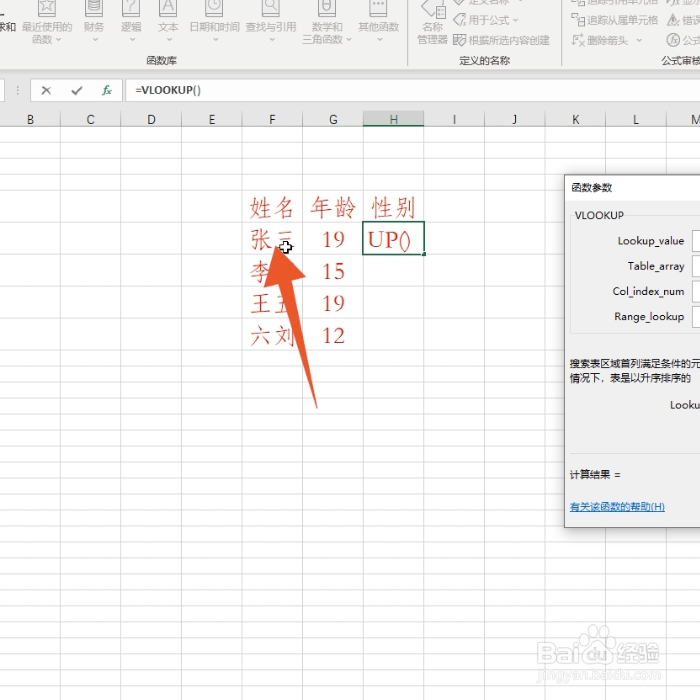Click Trace Dependents (追踪从属单元格)
700x700 pixels.
point(615,20)
